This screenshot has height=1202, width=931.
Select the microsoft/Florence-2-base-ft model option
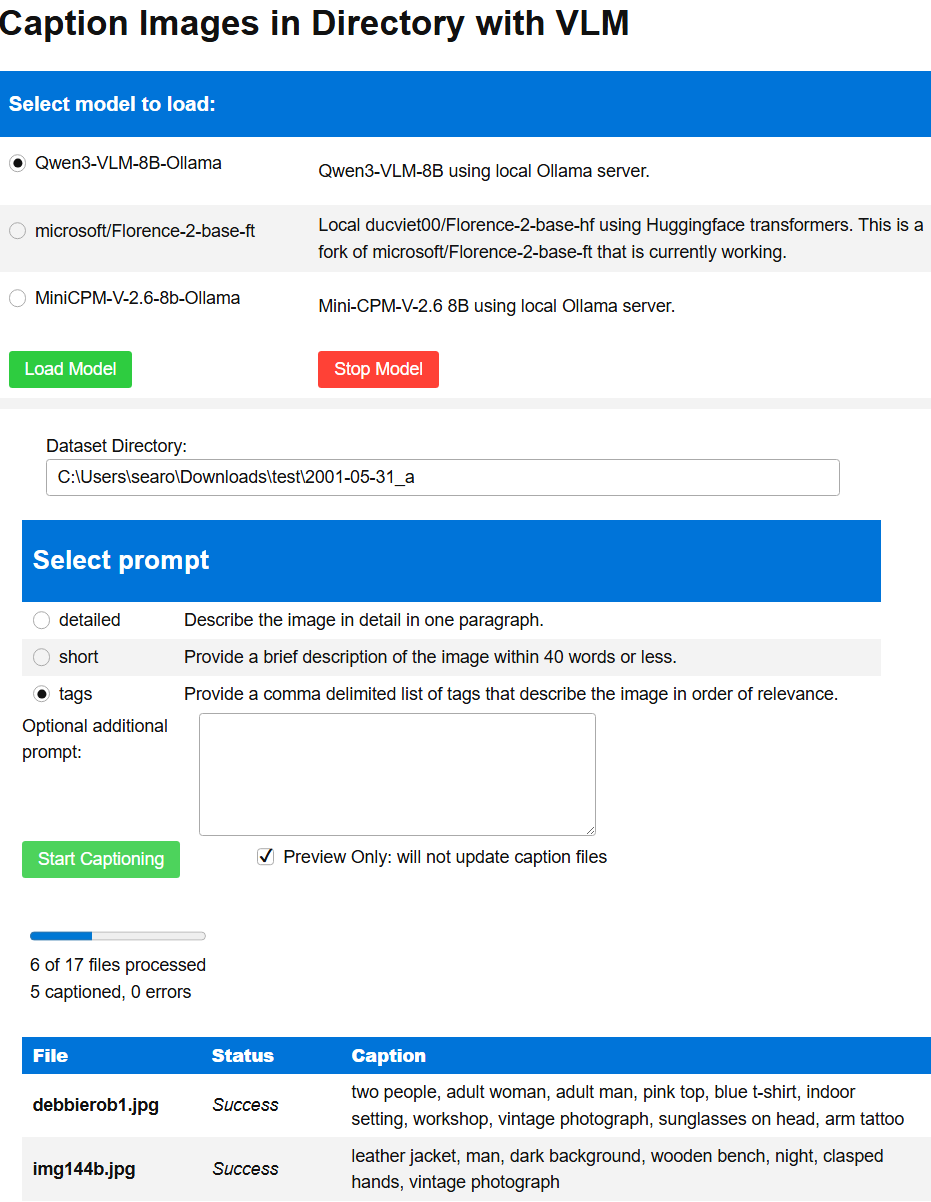(x=18, y=231)
